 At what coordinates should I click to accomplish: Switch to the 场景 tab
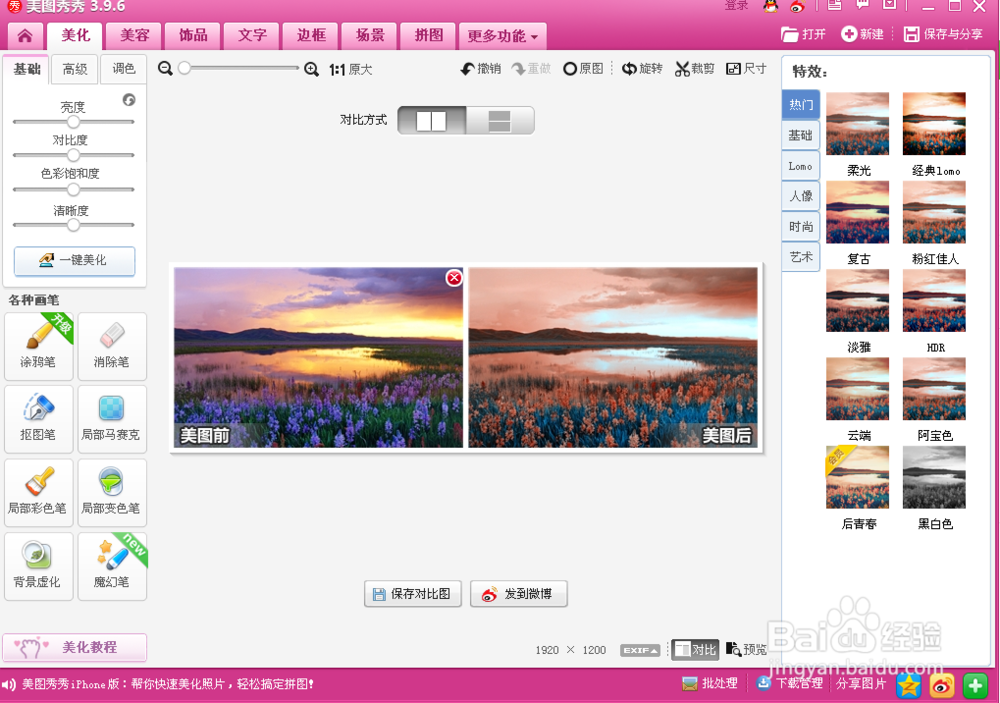(x=370, y=35)
